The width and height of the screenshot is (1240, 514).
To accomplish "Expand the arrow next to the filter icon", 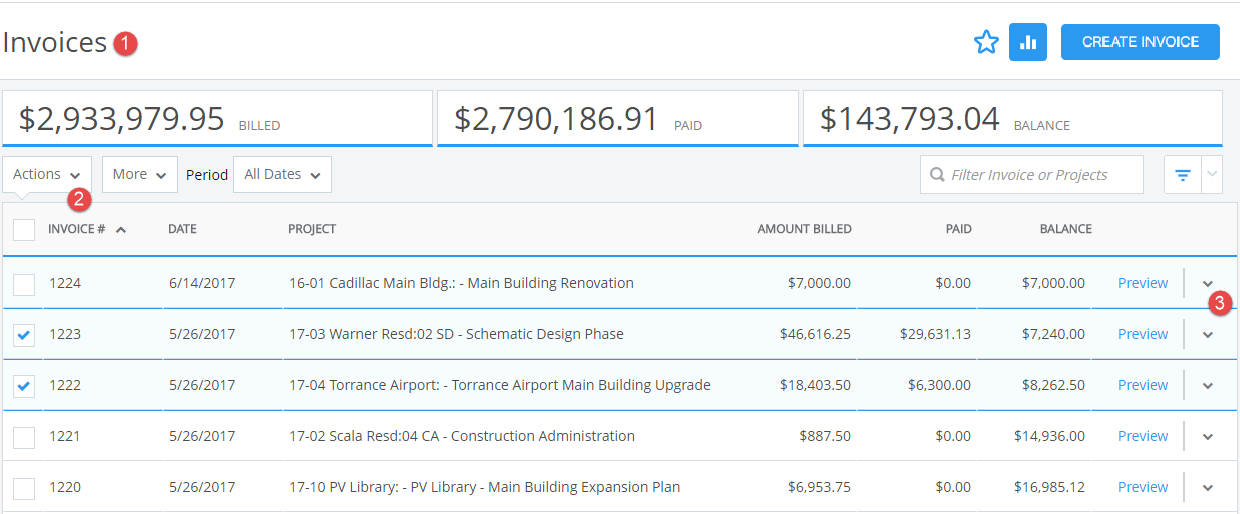I will point(1212,175).
